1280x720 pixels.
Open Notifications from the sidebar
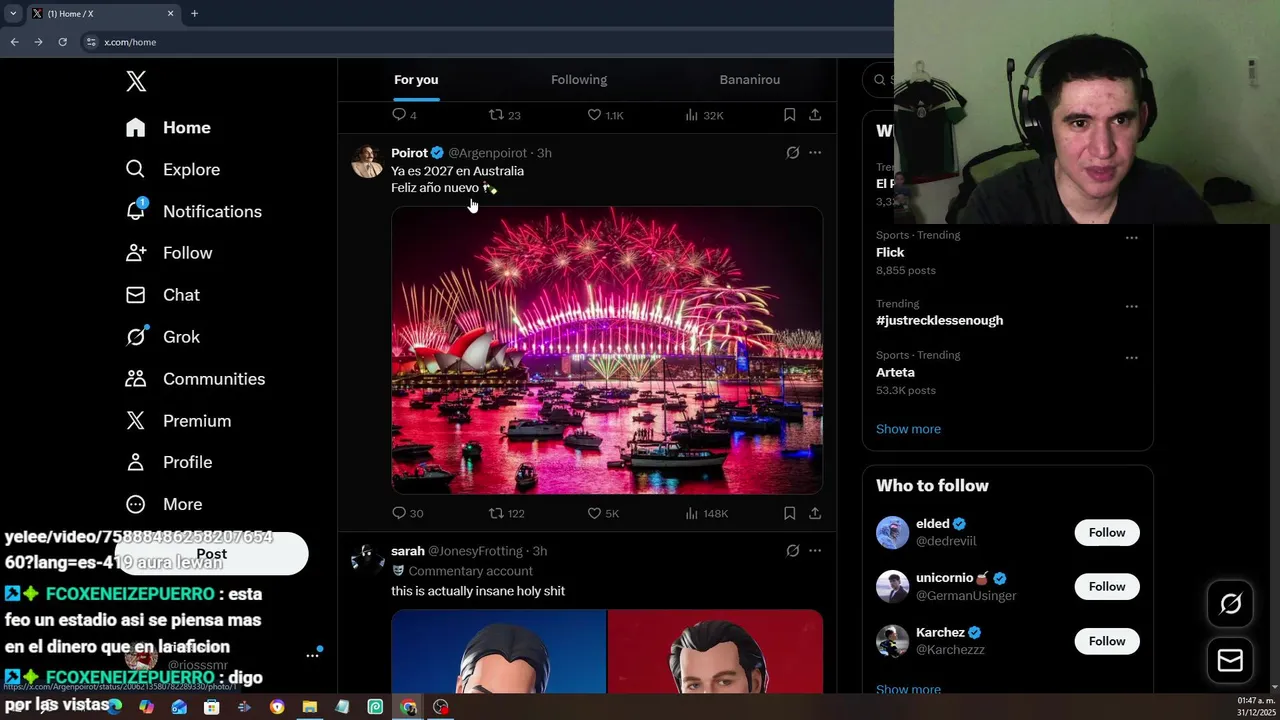(x=193, y=212)
